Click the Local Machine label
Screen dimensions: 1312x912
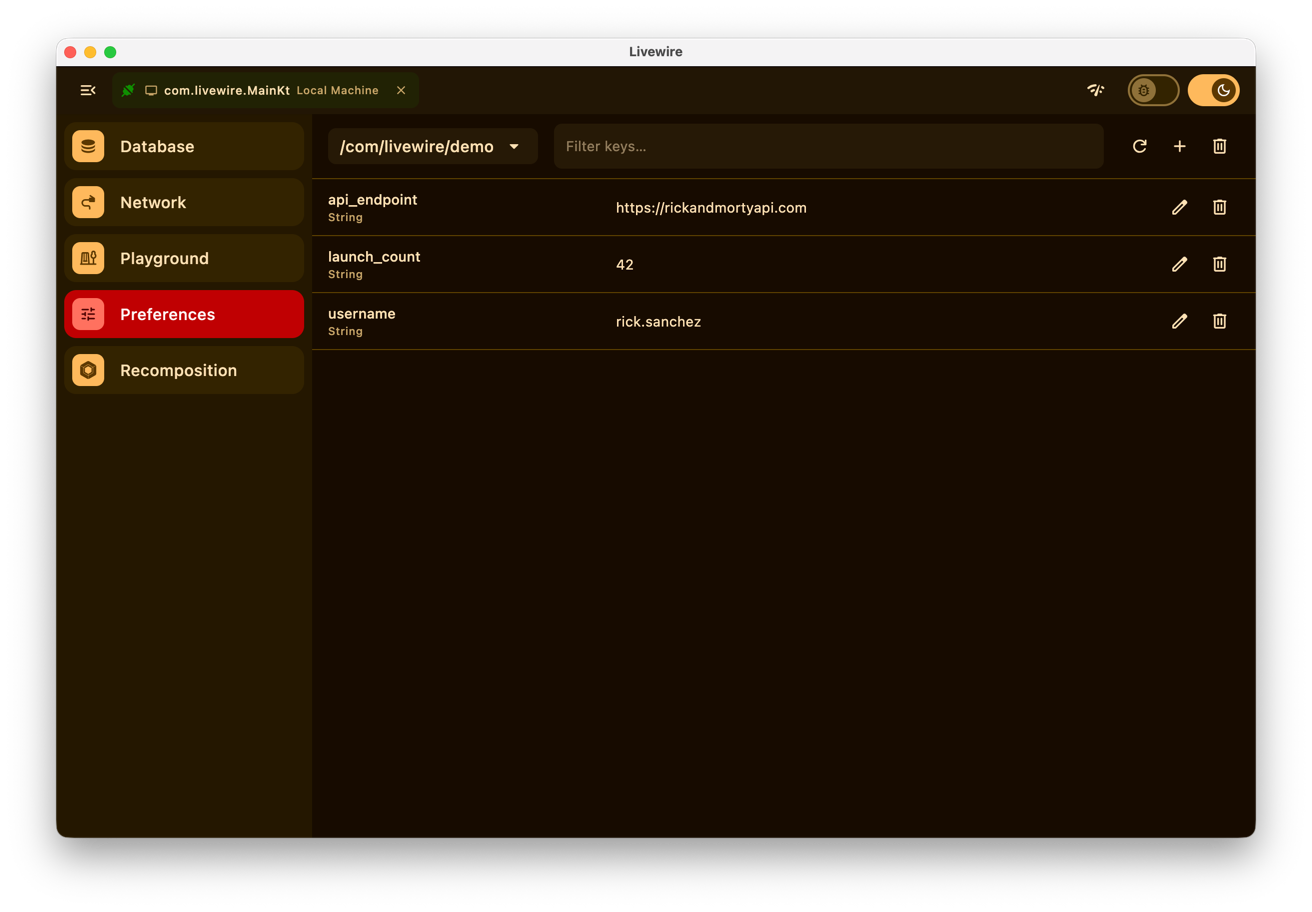pos(338,90)
